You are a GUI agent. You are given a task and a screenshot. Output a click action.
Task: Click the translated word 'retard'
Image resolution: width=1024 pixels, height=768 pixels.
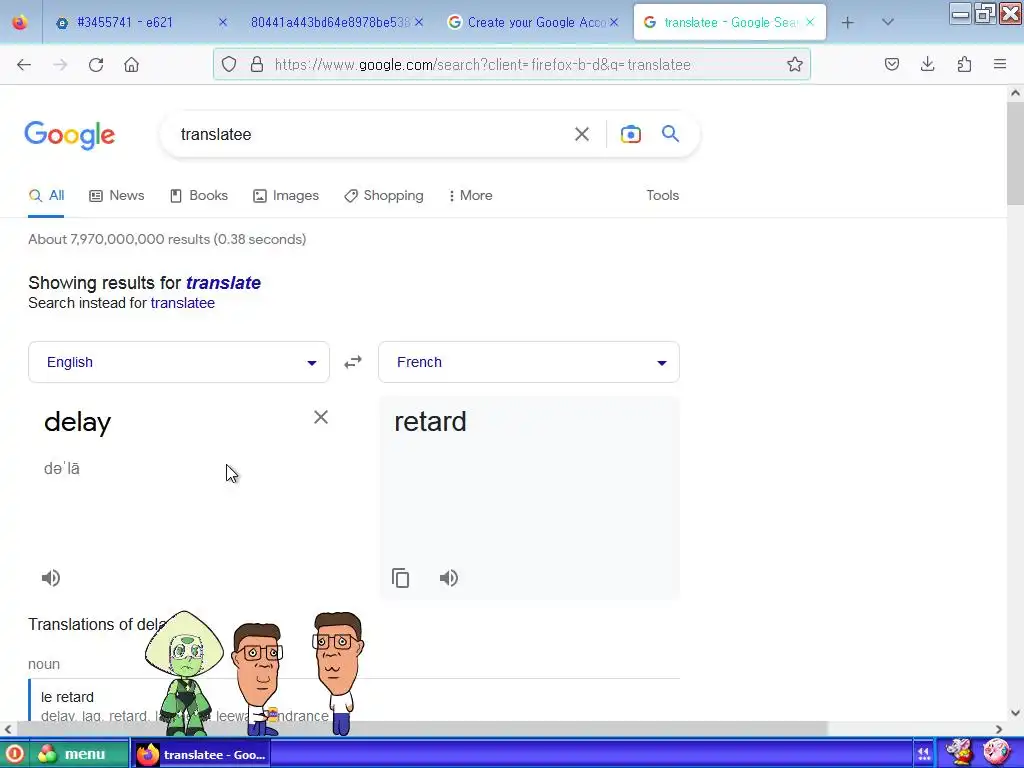[x=430, y=421]
